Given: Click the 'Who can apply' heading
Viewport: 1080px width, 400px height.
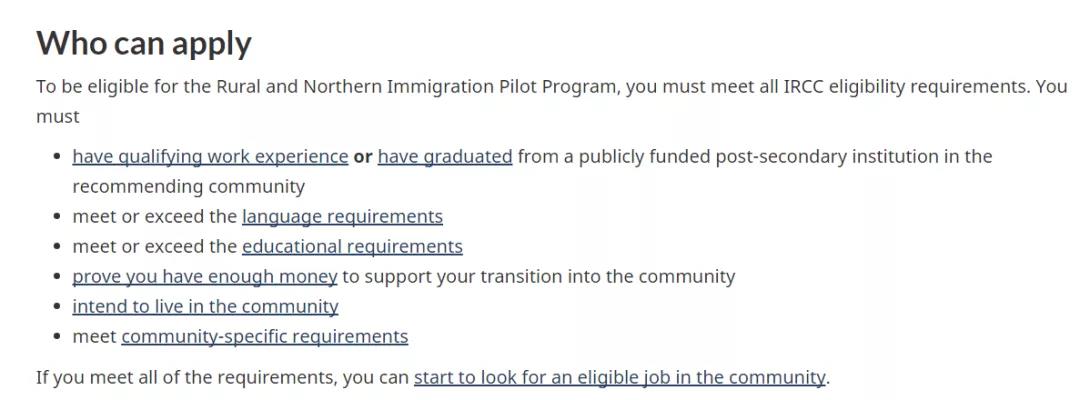Looking at the screenshot, I should pyautogui.click(x=144, y=43).
